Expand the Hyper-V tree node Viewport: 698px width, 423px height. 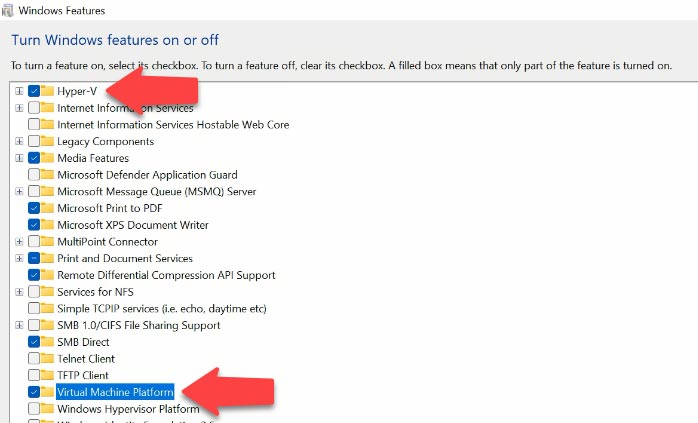pos(19,91)
